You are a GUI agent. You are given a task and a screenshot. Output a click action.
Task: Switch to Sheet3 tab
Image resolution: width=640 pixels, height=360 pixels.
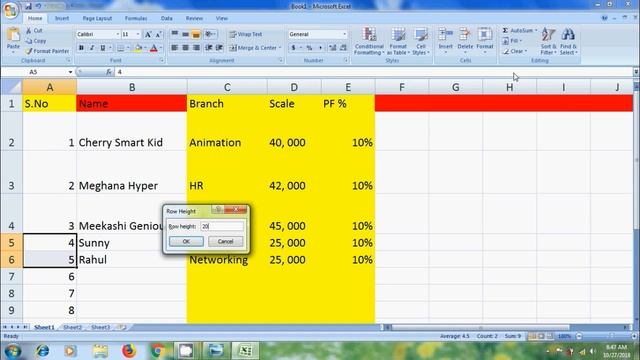[100, 327]
